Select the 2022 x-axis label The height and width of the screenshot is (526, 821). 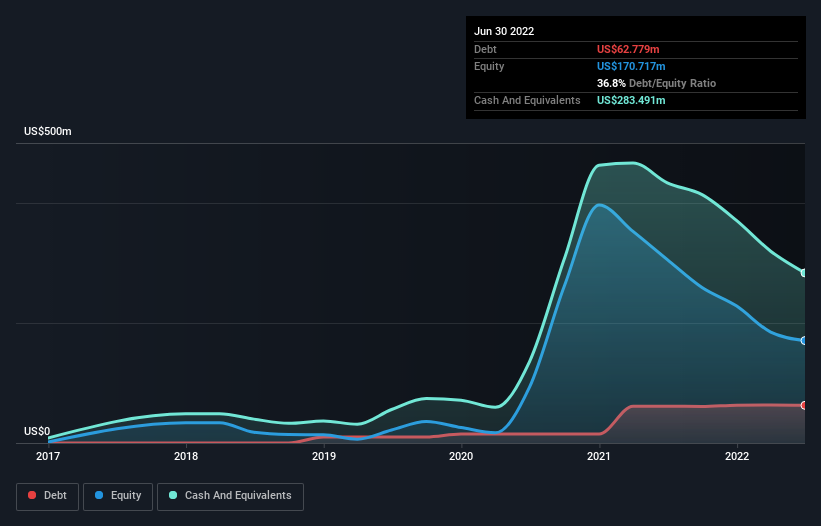coord(737,456)
